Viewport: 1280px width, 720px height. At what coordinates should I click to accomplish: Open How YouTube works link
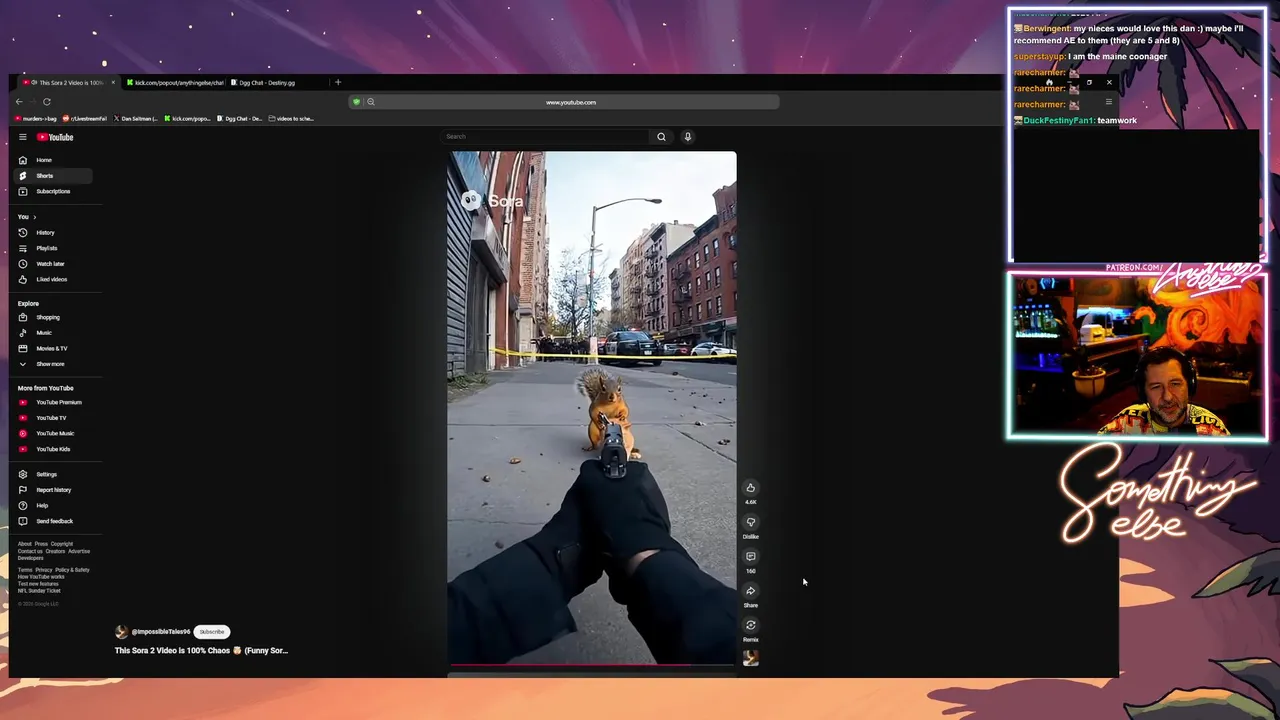tap(41, 577)
